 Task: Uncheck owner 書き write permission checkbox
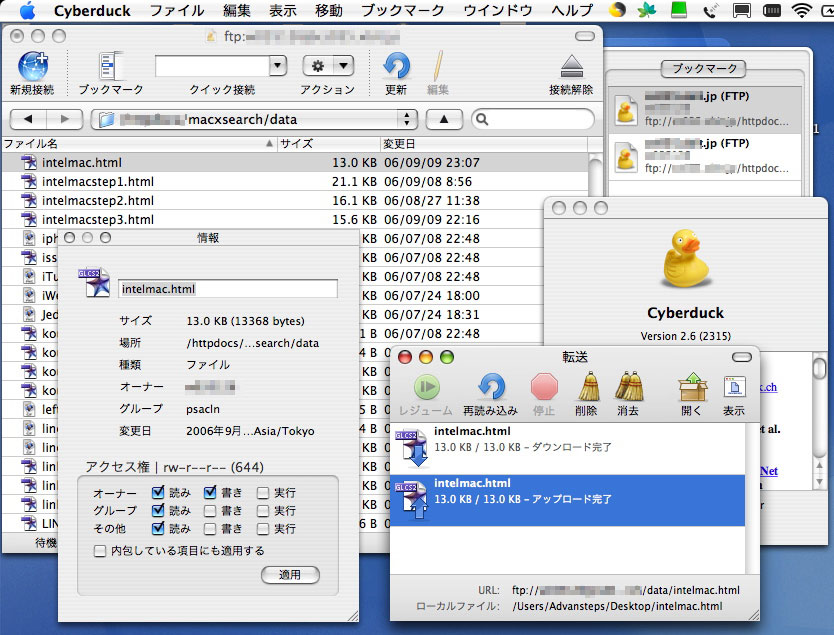pyautogui.click(x=210, y=493)
